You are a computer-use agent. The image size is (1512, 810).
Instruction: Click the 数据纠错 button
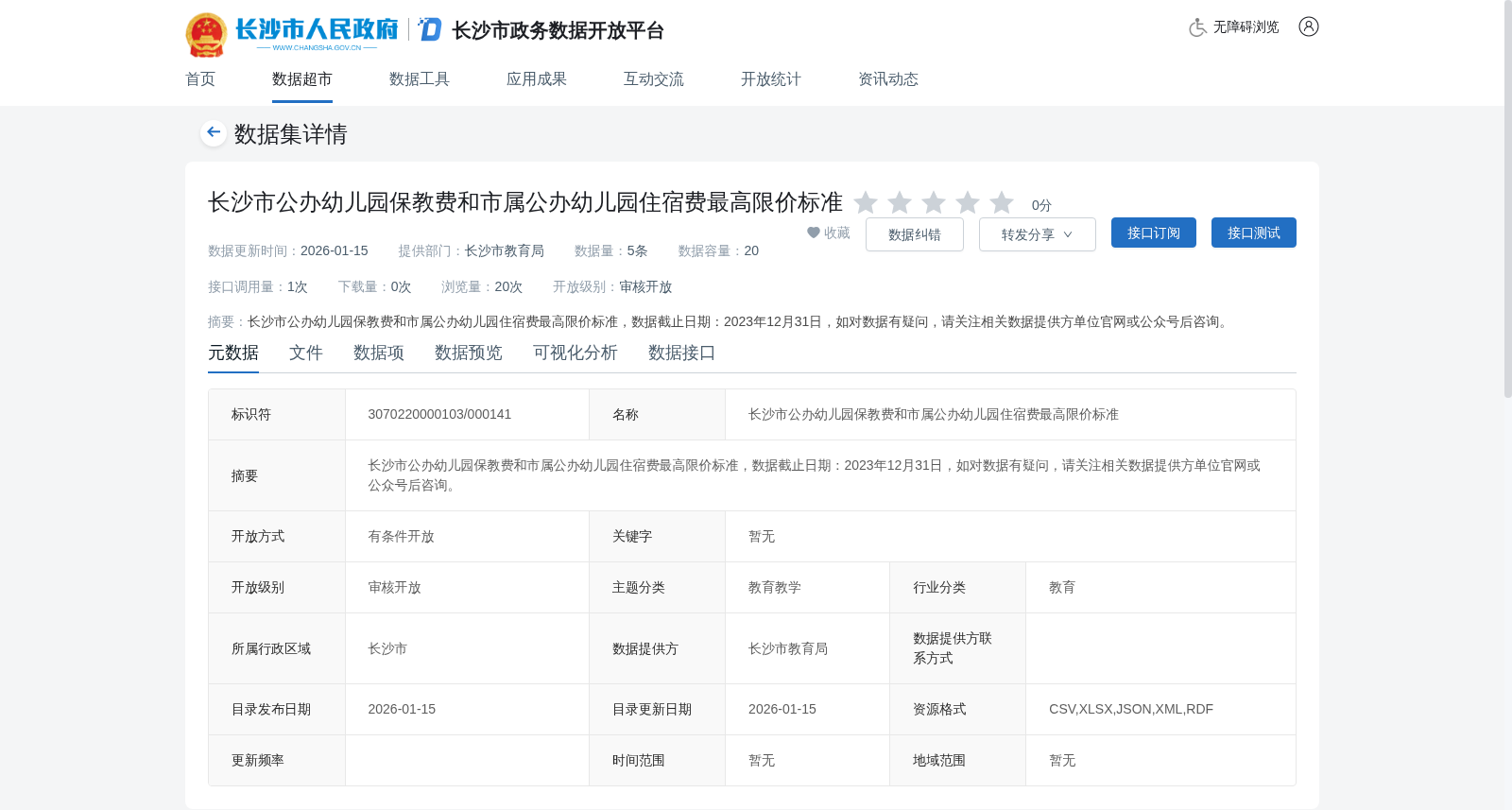tap(915, 234)
